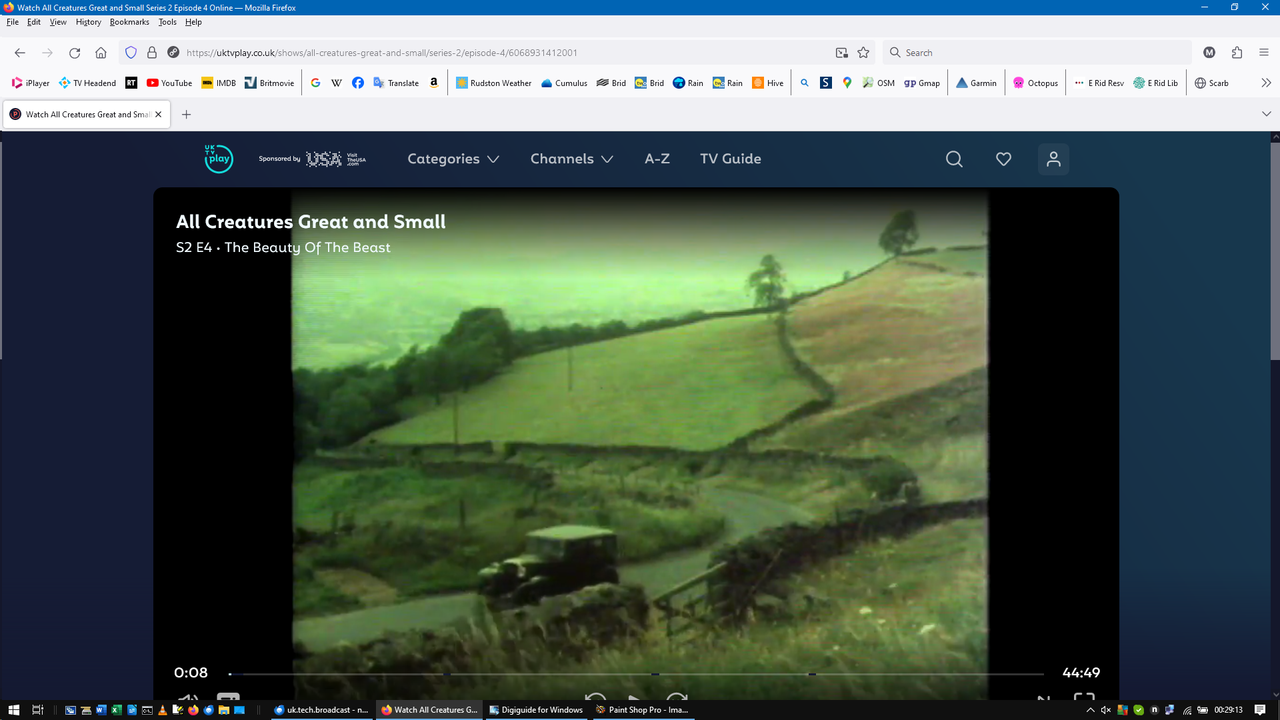Open the Tools menu
This screenshot has width=1280, height=720.
(x=167, y=22)
